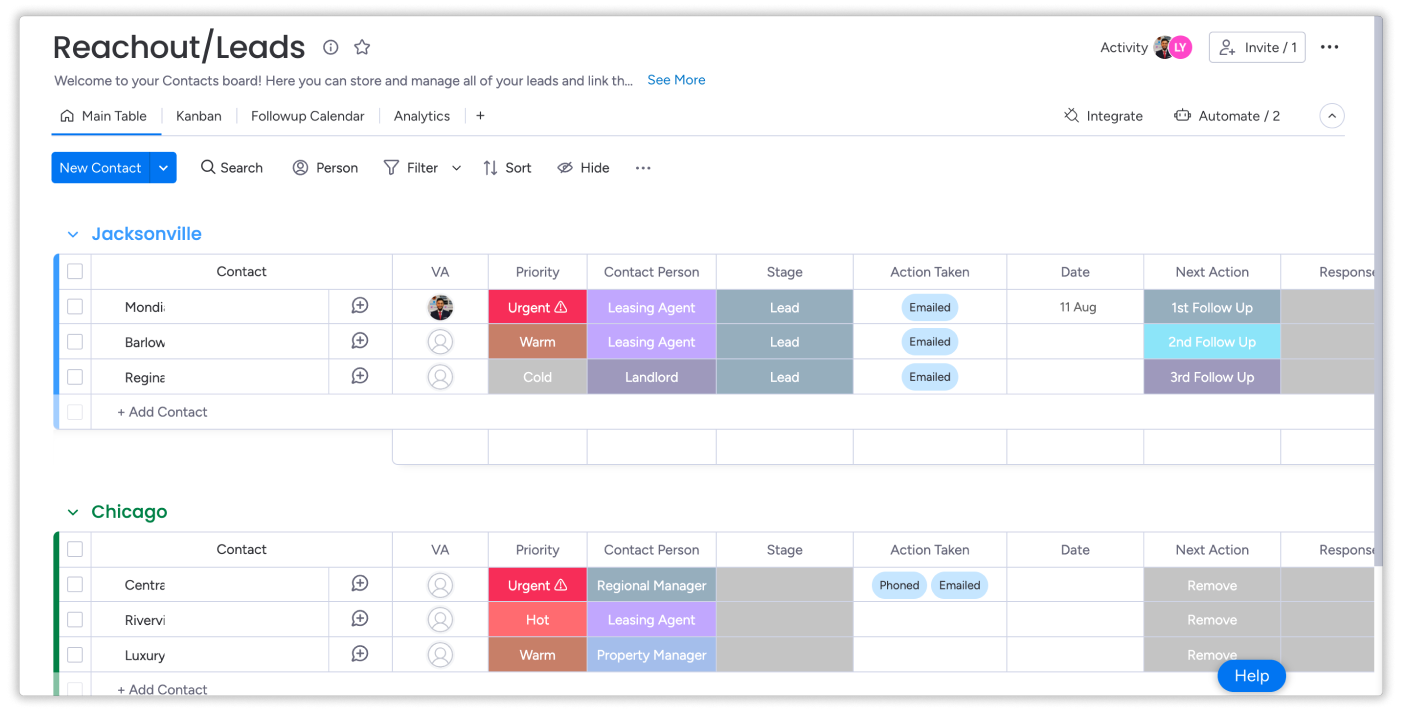Select all contacts in Jacksonville group
This screenshot has width=1408, height=724.
tap(75, 271)
